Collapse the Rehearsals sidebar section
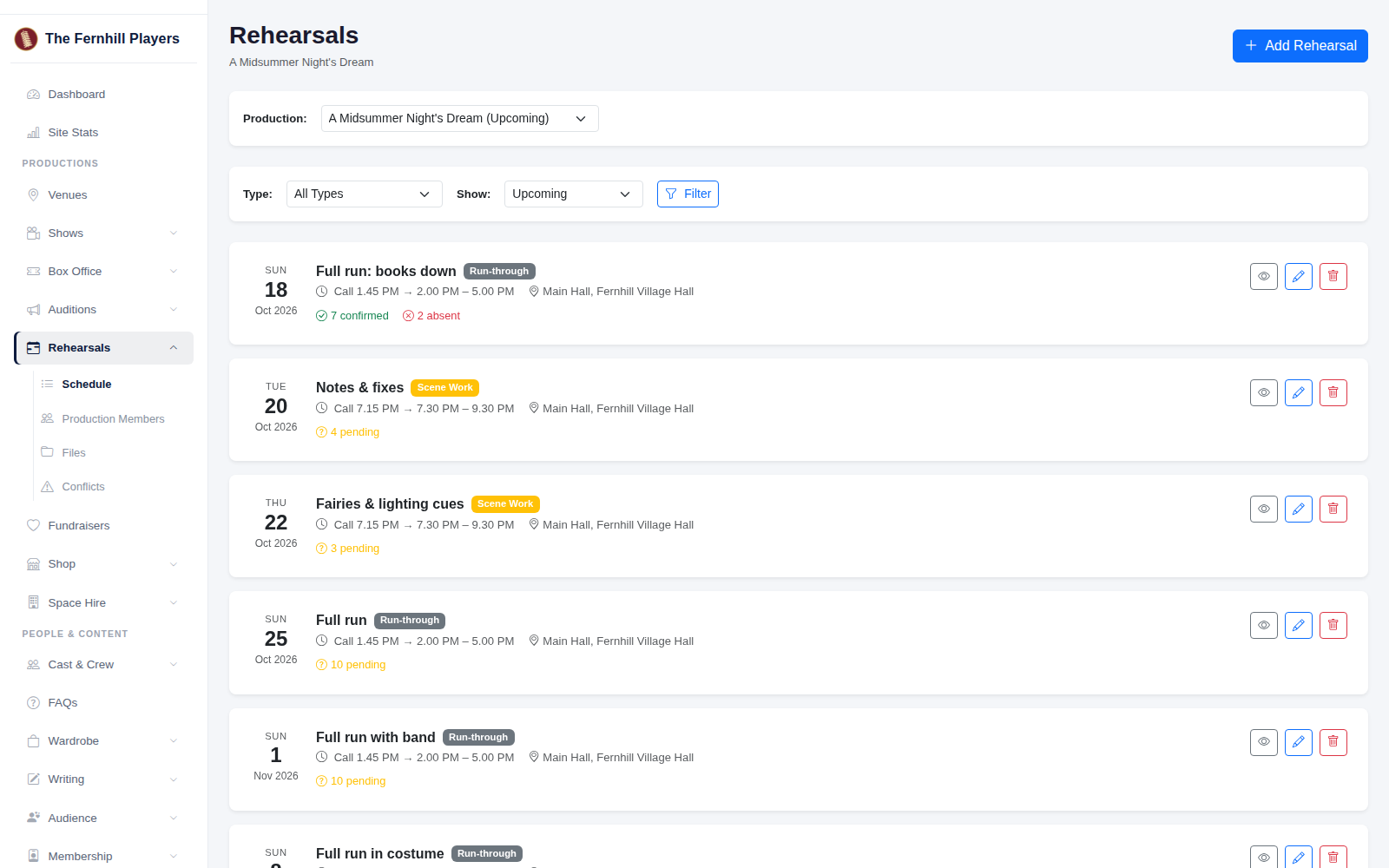This screenshot has width=1389, height=868. pyautogui.click(x=103, y=347)
